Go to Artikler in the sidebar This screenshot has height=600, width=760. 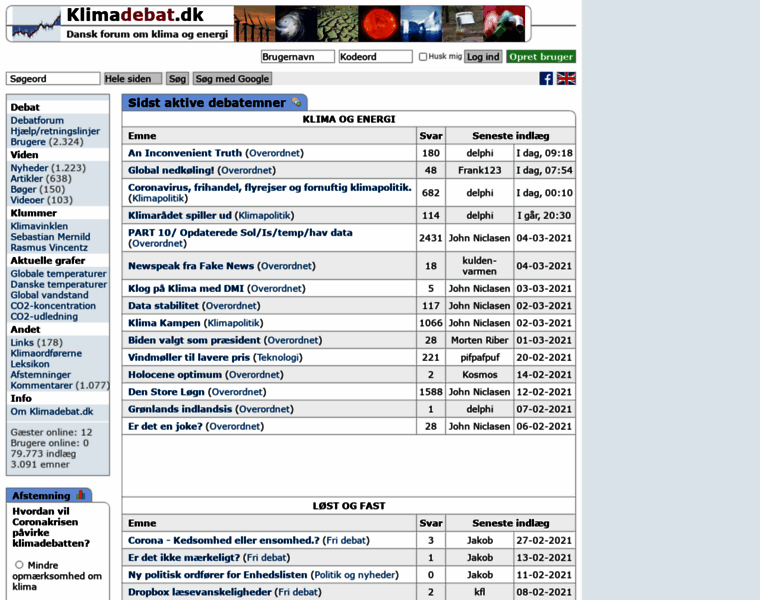[x=27, y=178]
